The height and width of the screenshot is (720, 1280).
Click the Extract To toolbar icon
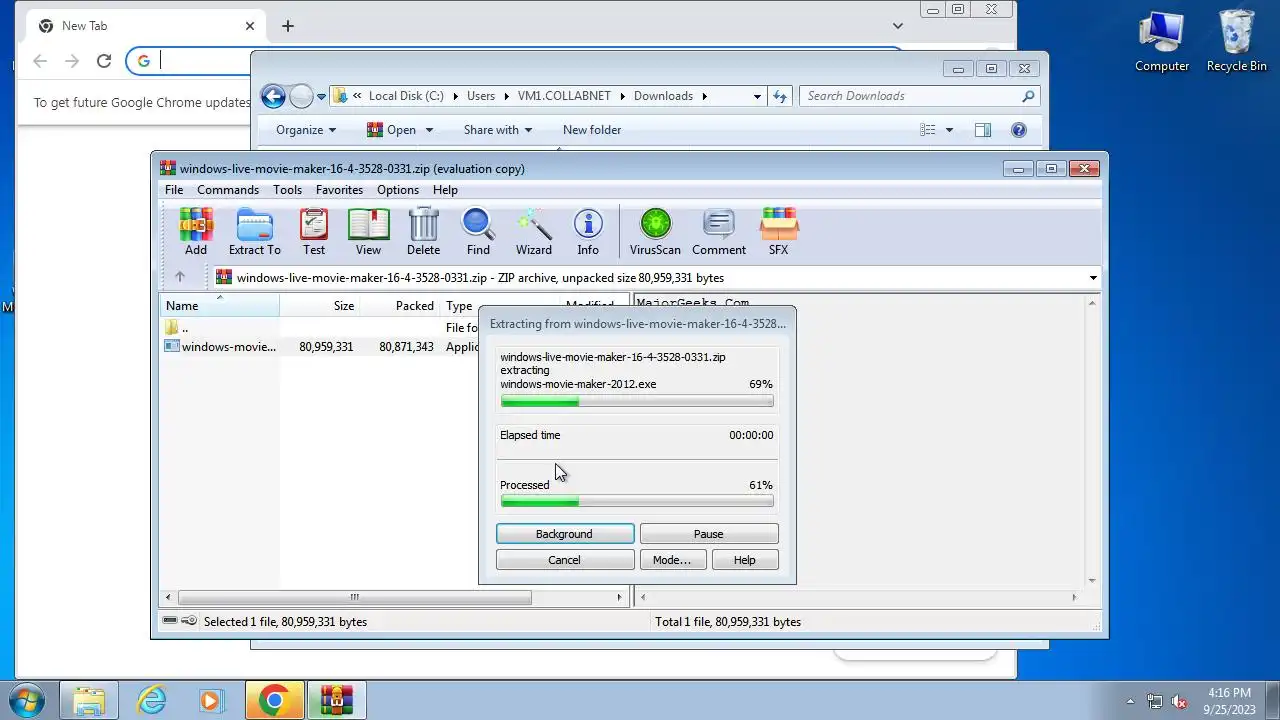coord(254,232)
